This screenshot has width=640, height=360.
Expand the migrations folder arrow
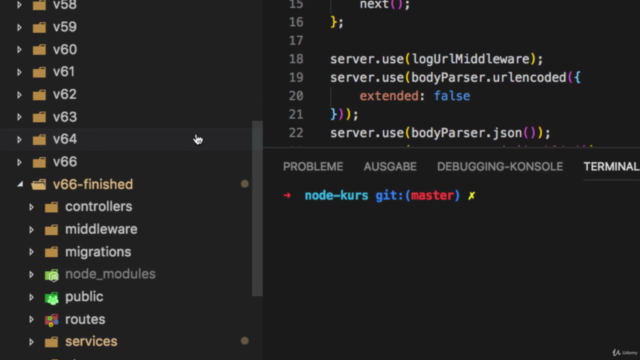click(31, 252)
